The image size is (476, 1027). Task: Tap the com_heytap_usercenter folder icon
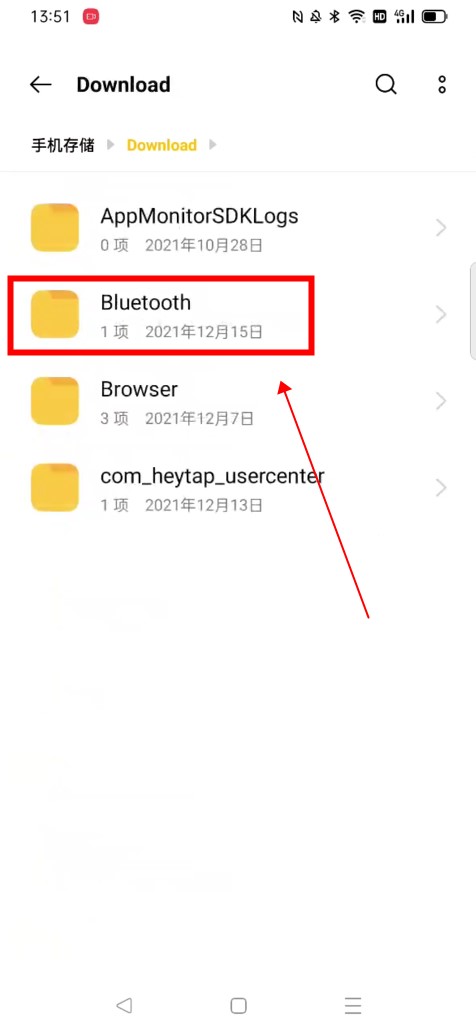55,487
